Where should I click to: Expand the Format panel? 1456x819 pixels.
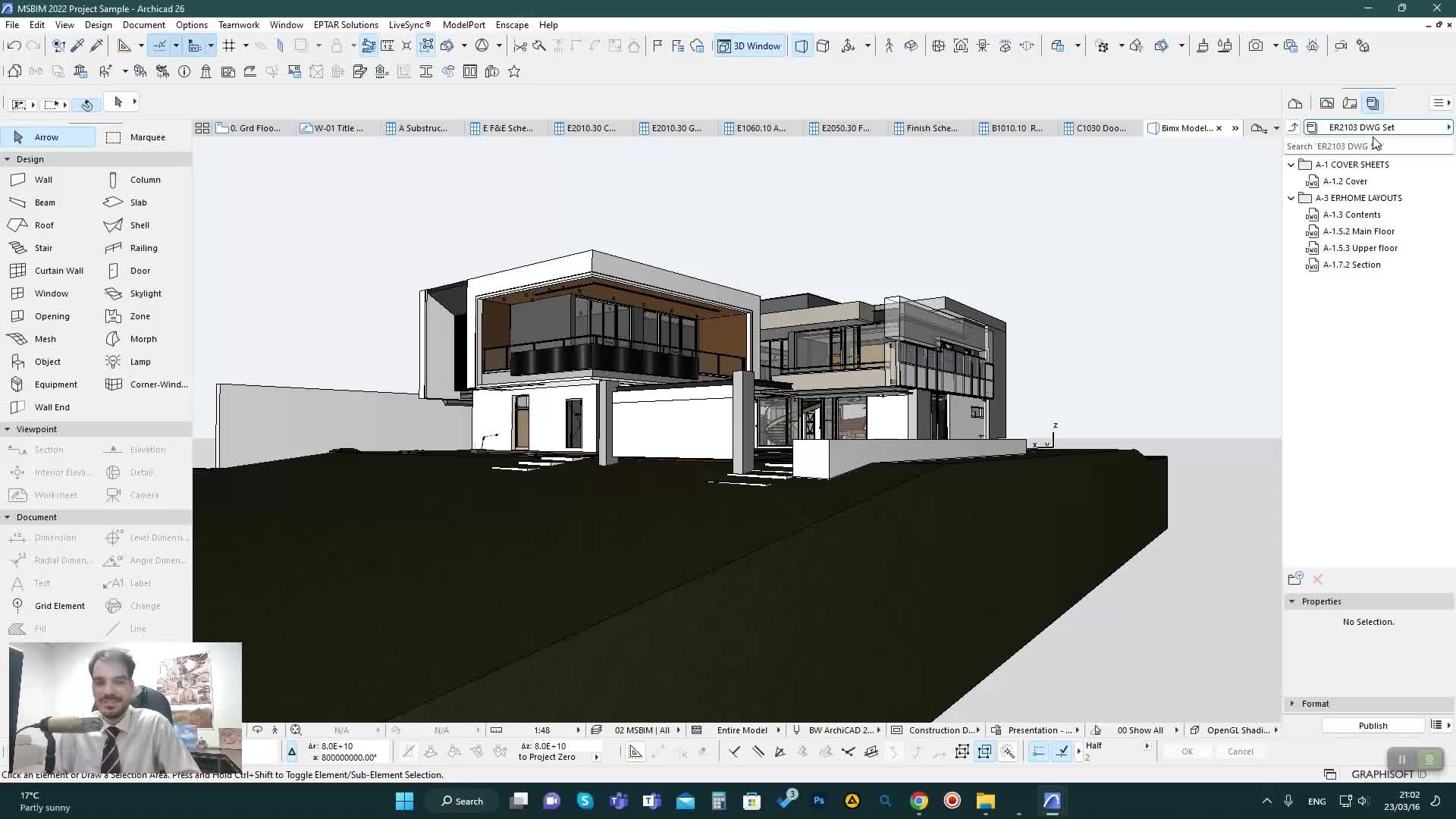coord(1292,704)
